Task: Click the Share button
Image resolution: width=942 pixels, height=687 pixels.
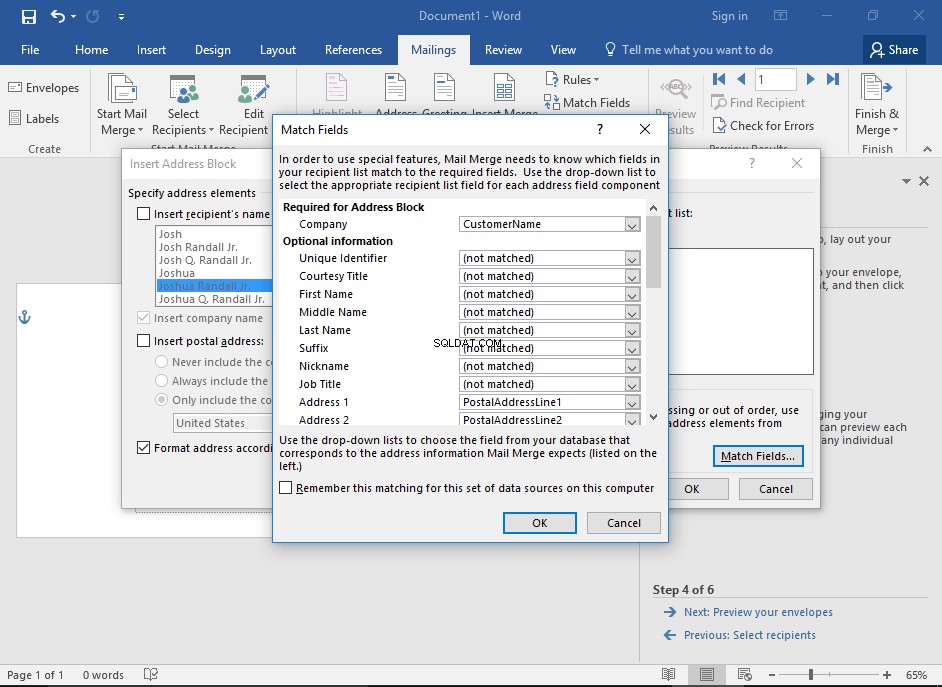Action: [x=894, y=50]
